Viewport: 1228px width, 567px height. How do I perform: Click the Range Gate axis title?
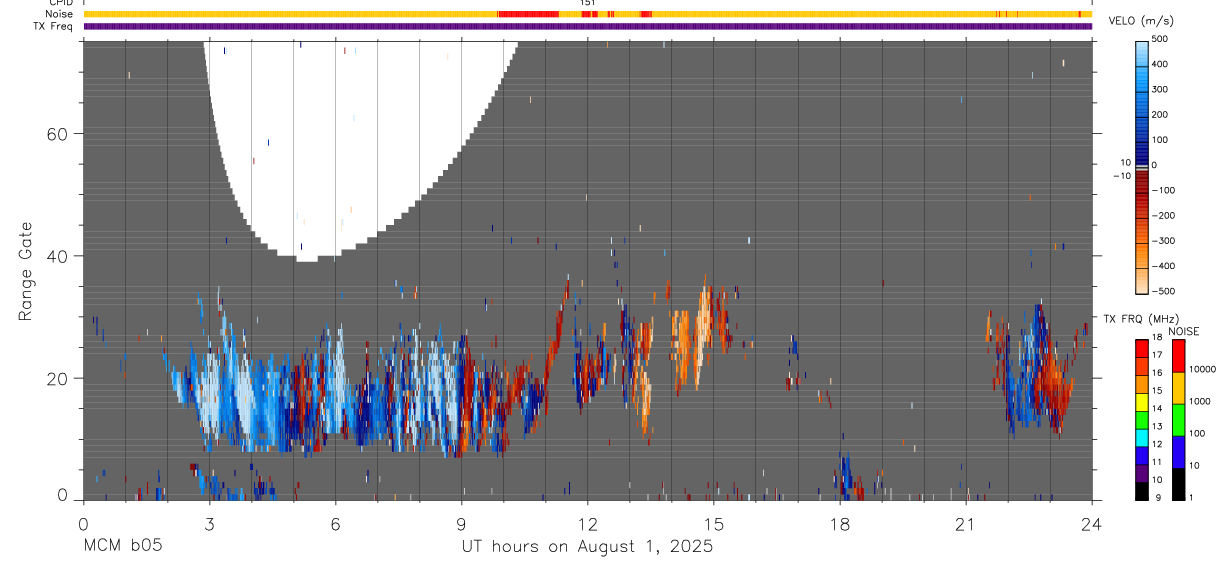tap(26, 271)
